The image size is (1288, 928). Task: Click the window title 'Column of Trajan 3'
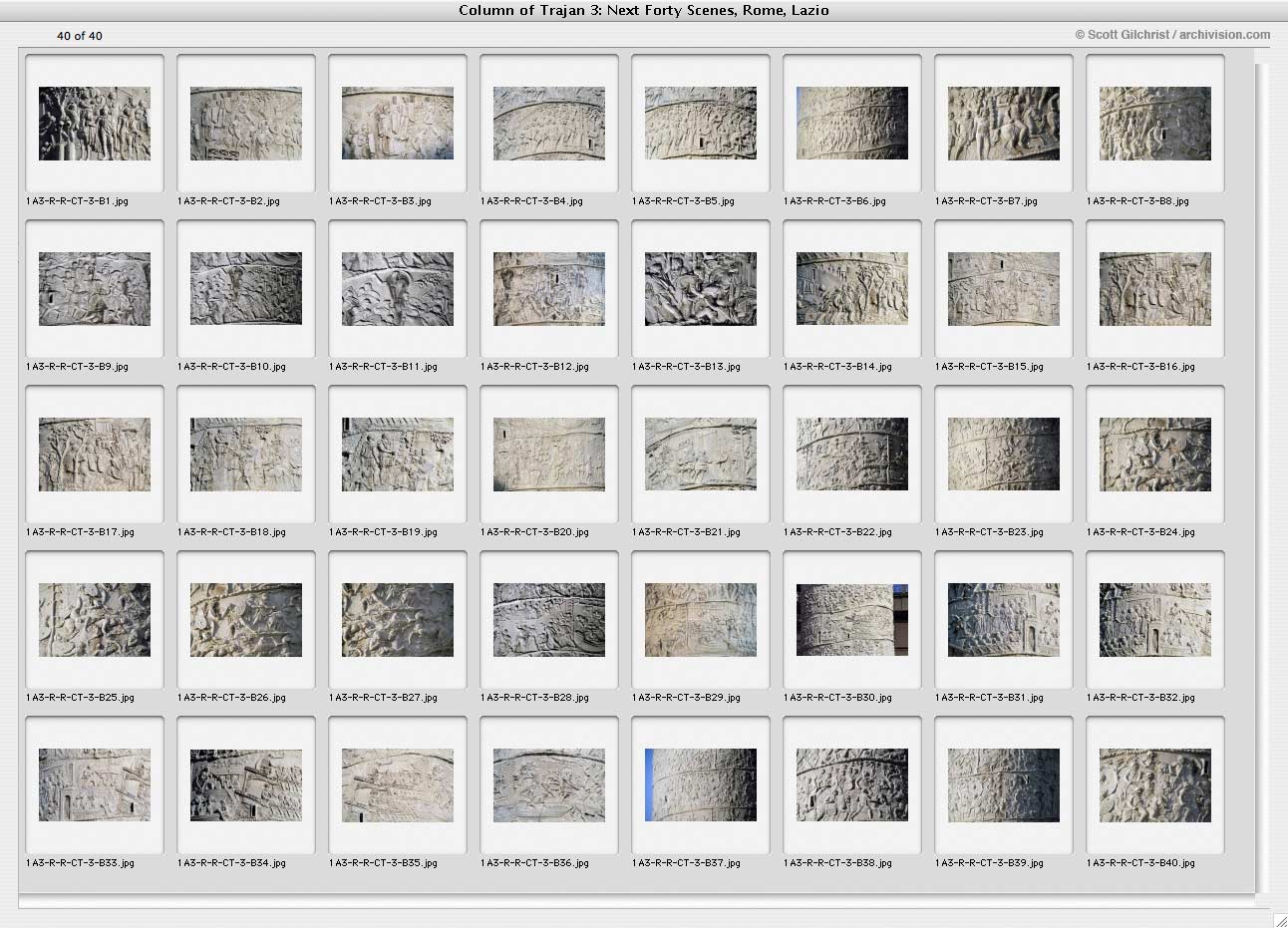644,10
